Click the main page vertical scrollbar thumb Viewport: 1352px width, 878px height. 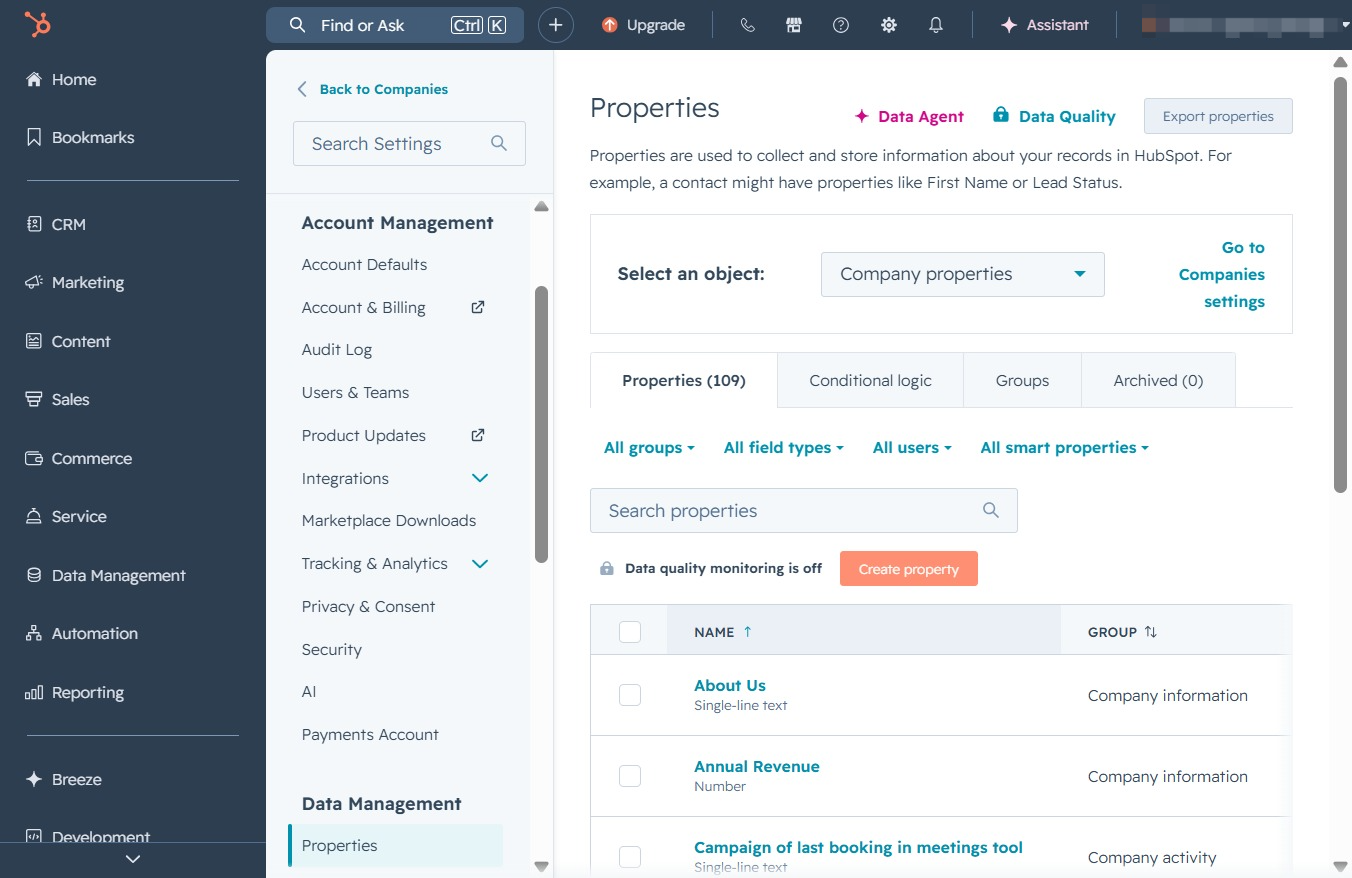point(1341,285)
